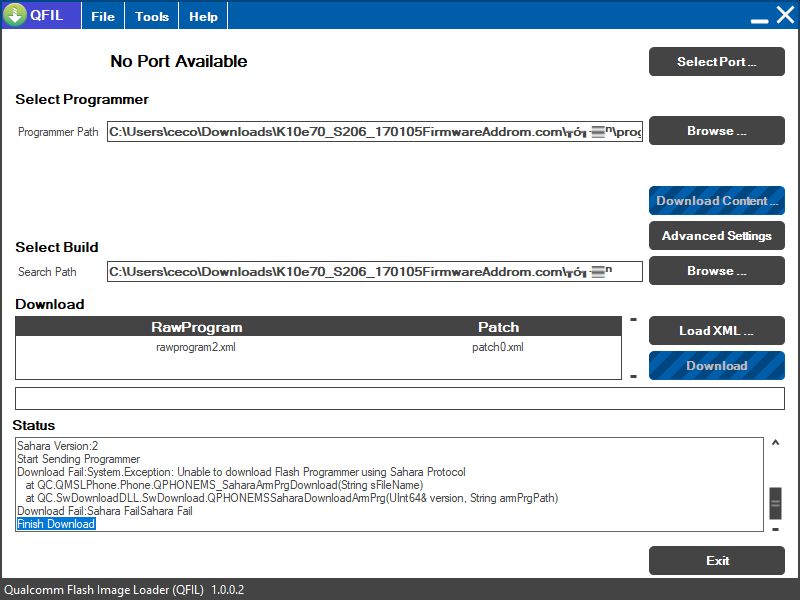Click the QFIL version text in status bar
The image size is (800, 600).
point(124,590)
